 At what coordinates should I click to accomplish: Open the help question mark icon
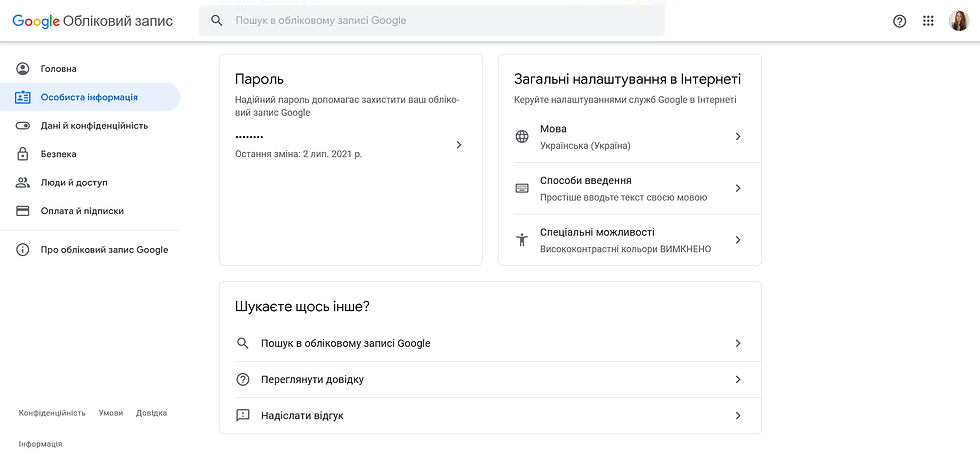tap(899, 21)
